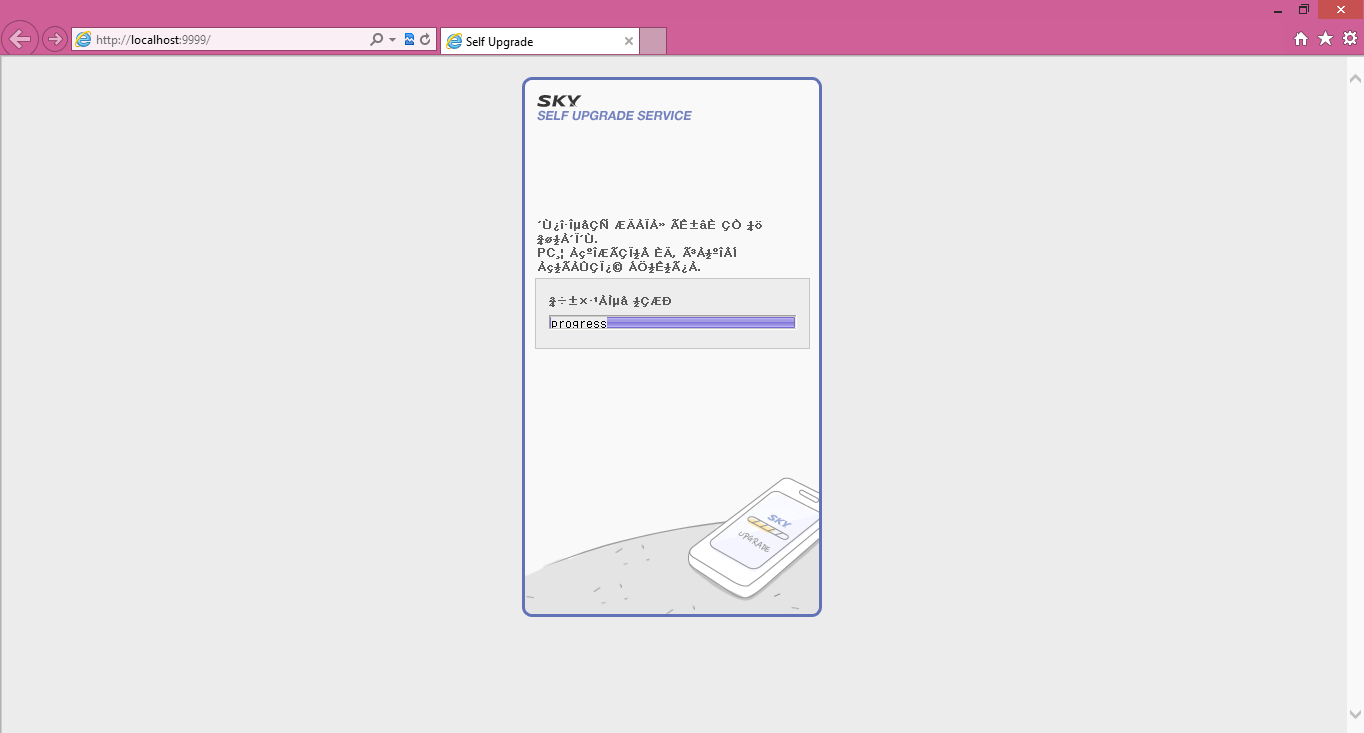The height and width of the screenshot is (733, 1364).
Task: Click the phone upgrade illustration
Action: coord(755,540)
